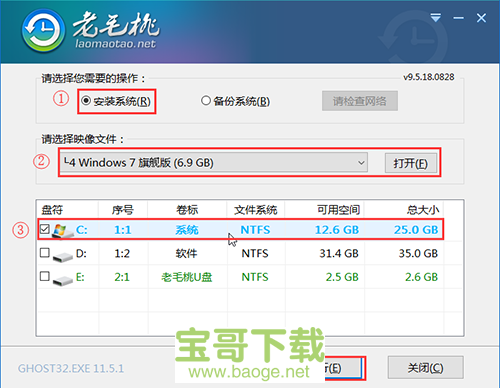
Task: Click the 关闭(C) button
Action: pyautogui.click(x=426, y=367)
